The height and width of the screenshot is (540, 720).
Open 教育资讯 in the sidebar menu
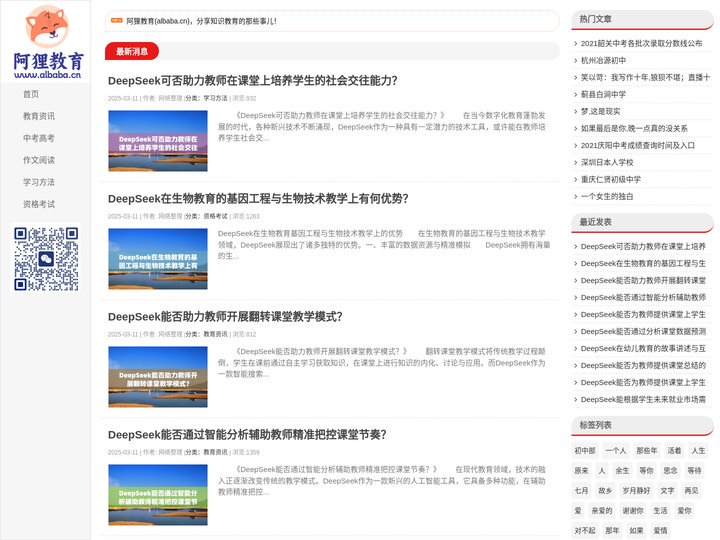click(x=39, y=116)
